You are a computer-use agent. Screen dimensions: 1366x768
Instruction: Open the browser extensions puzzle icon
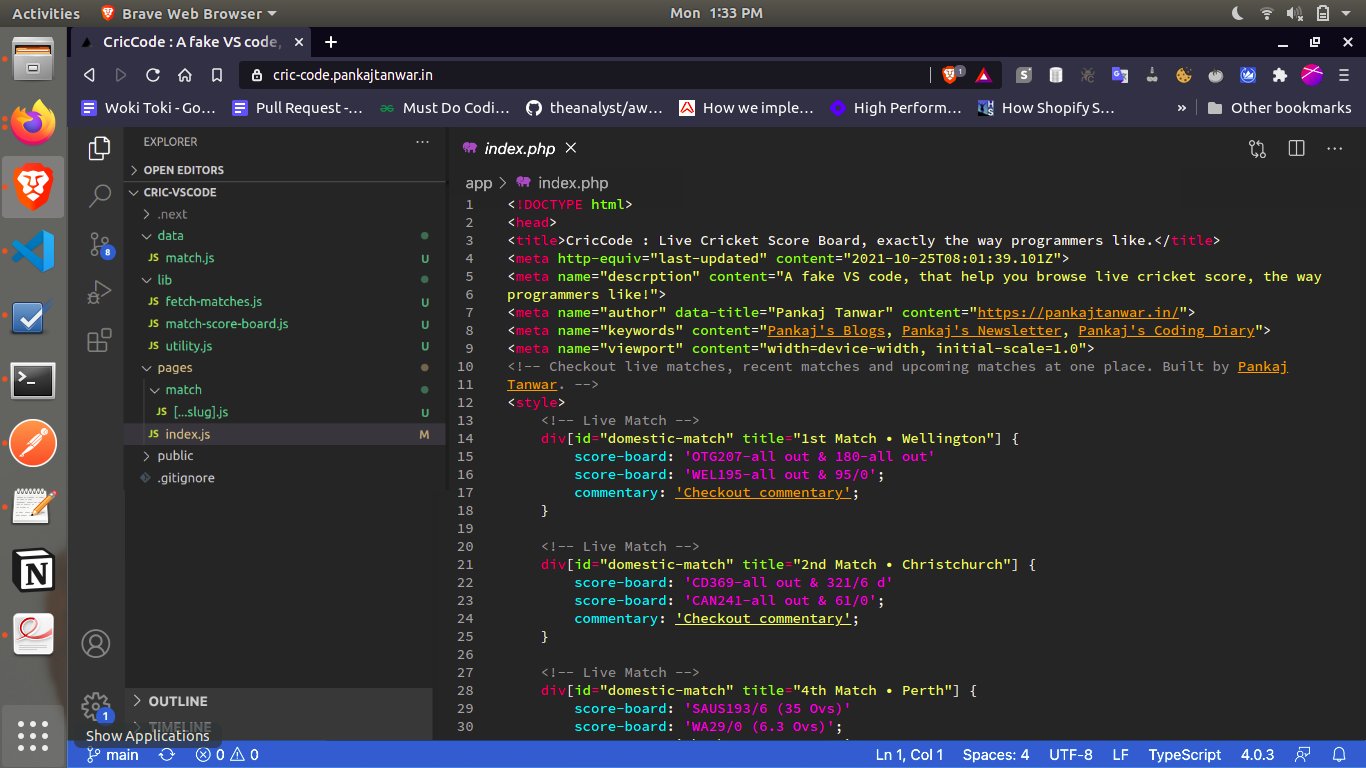[1279, 75]
